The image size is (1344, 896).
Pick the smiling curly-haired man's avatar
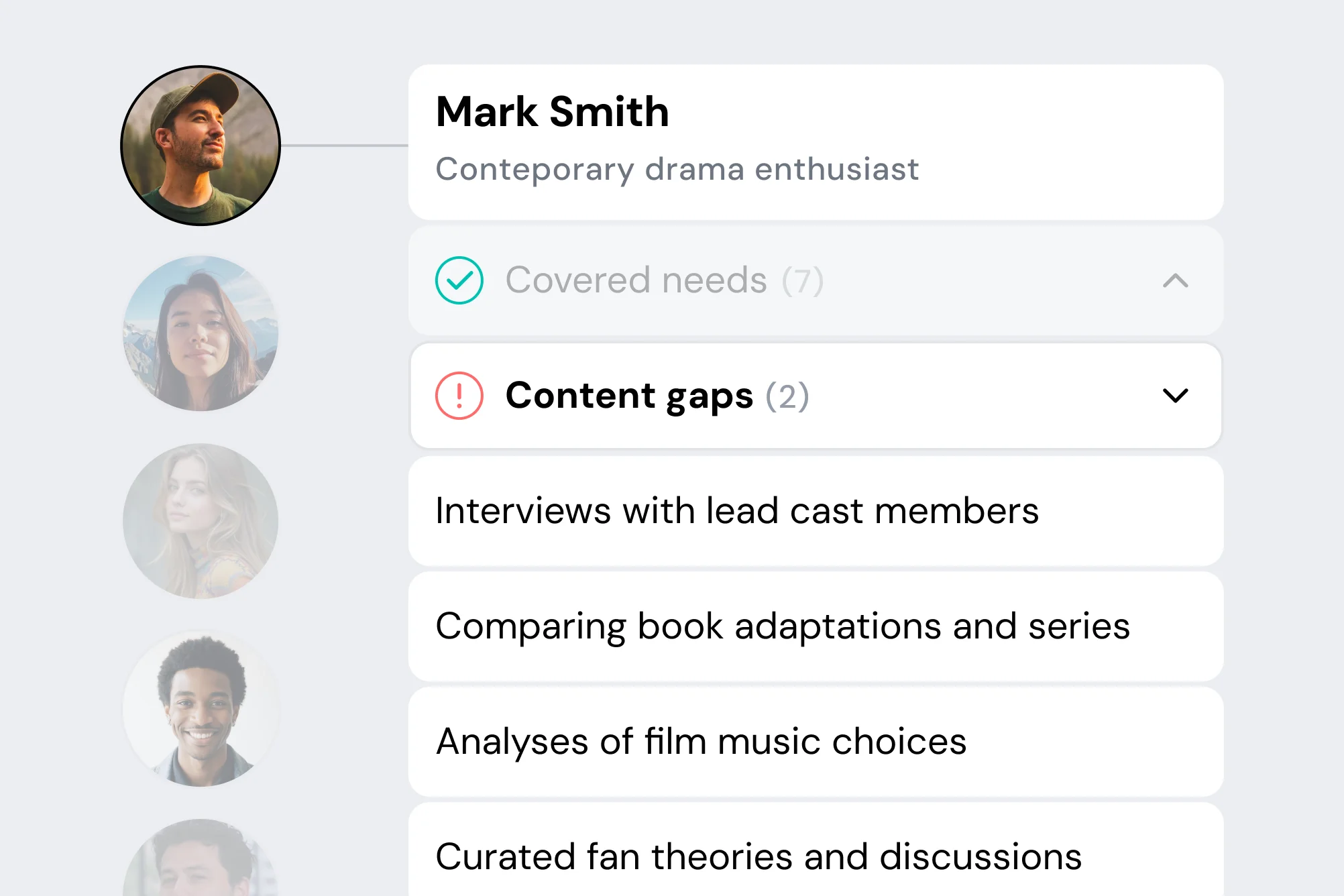(x=201, y=709)
